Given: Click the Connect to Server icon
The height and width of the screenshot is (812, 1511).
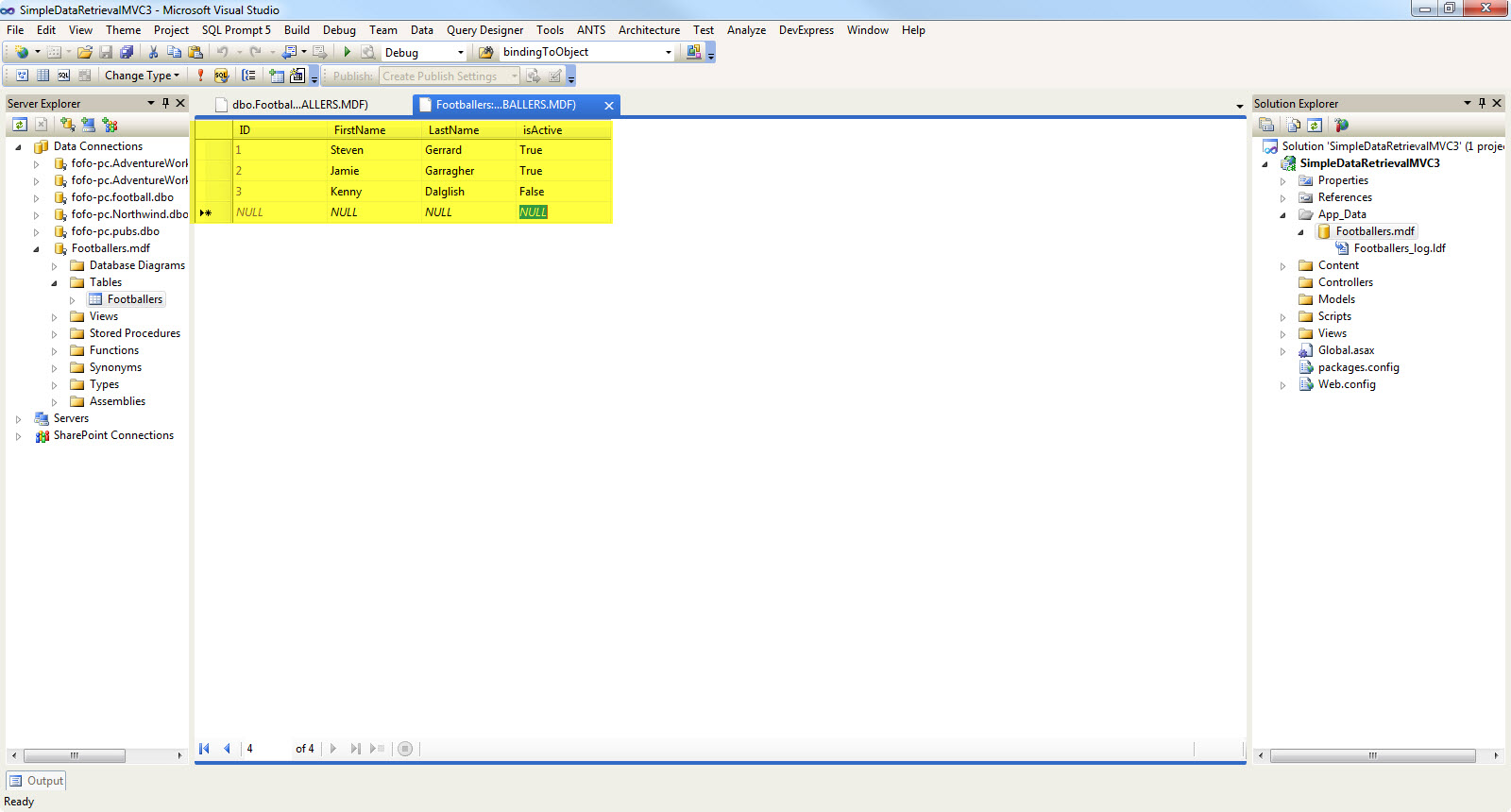Looking at the screenshot, I should point(89,125).
